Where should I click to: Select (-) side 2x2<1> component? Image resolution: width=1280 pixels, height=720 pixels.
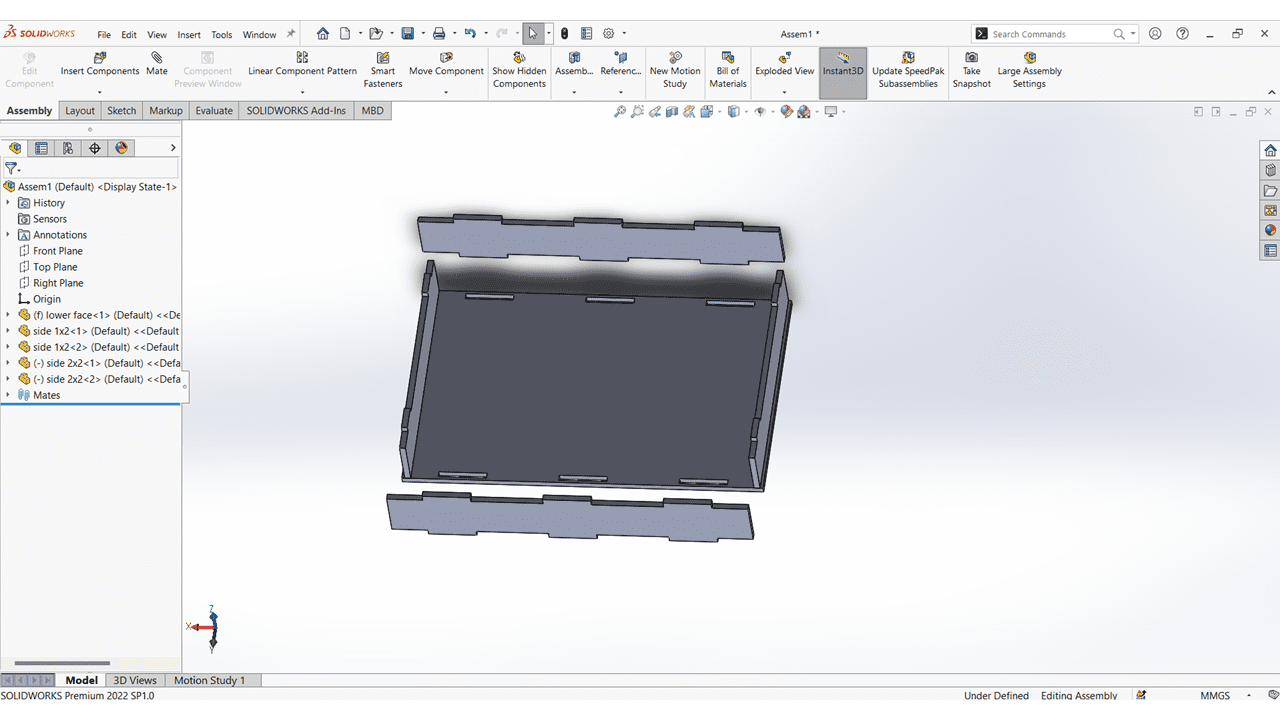(x=106, y=362)
